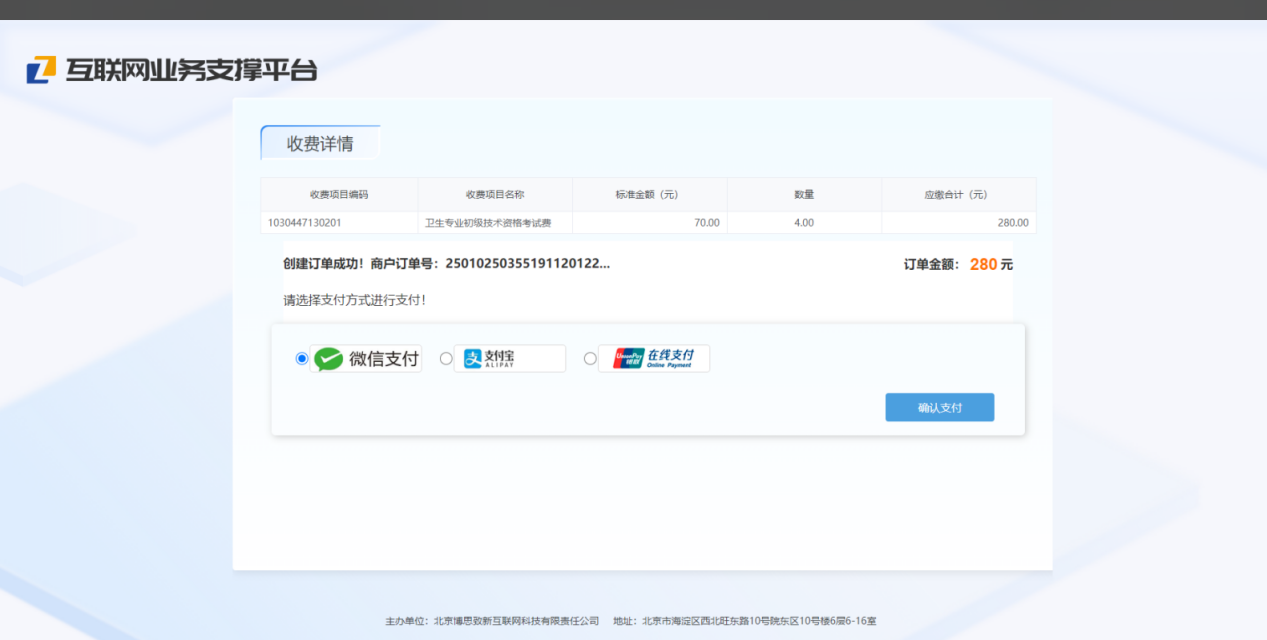
Task: Click the truncated merchant order number
Action: (x=527, y=264)
